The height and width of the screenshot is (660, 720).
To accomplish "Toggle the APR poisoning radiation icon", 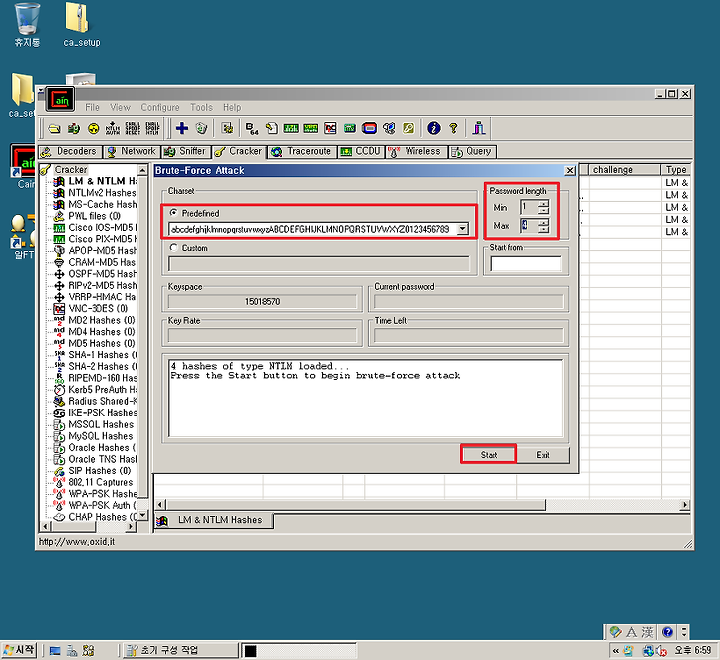I will (93, 128).
